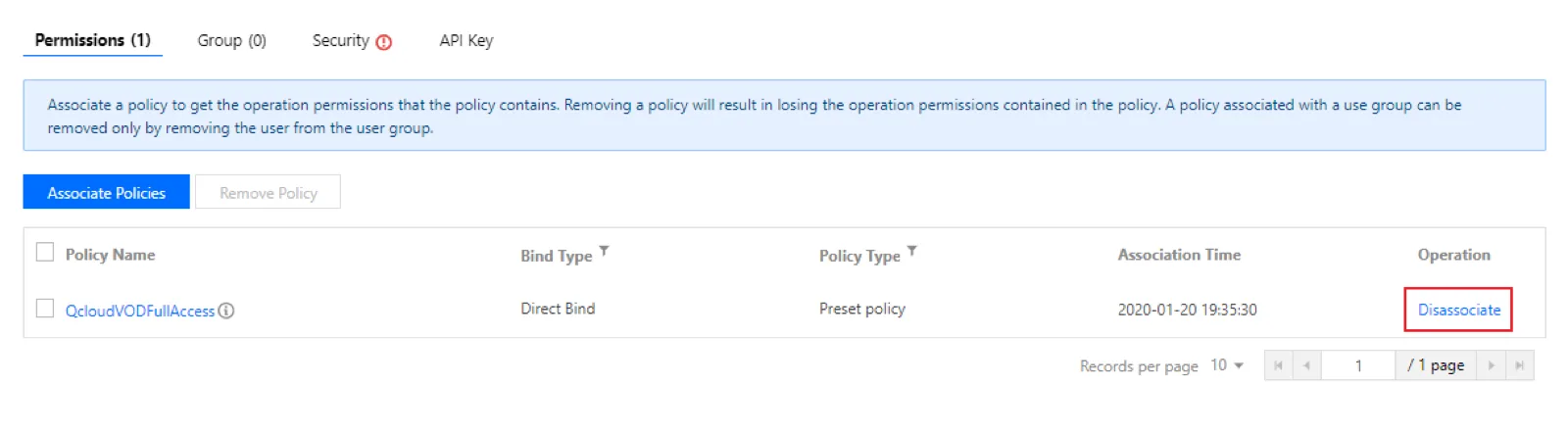
Task: Go to previous page arrow icon
Action: (1306, 365)
